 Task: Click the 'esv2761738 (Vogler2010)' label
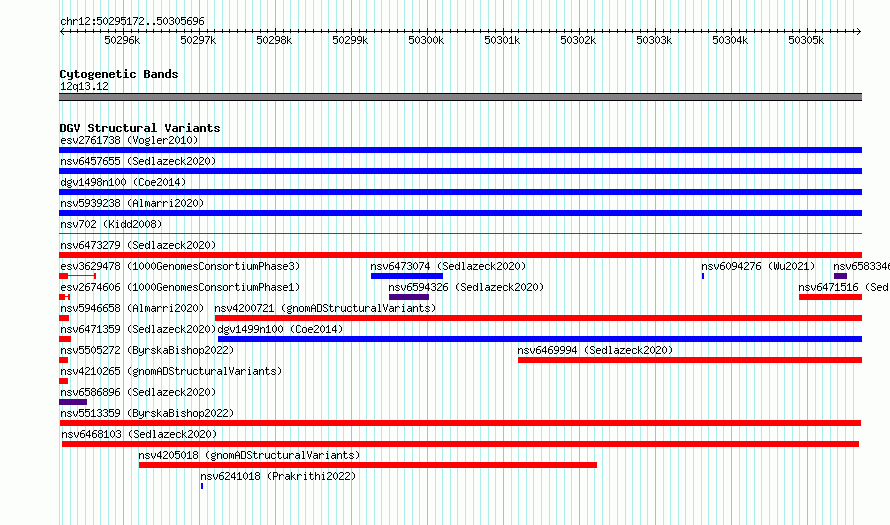[129, 140]
